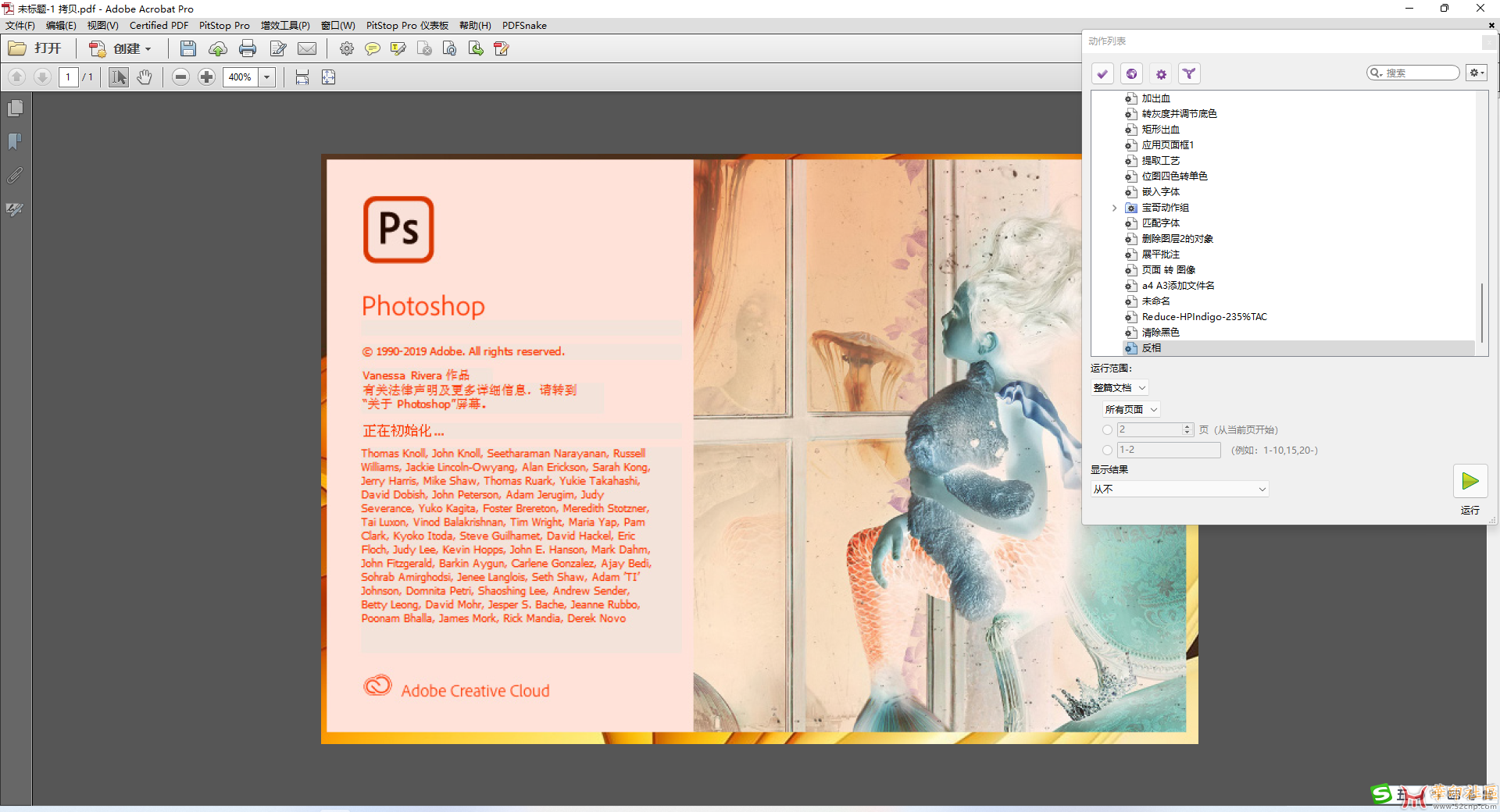This screenshot has height=812, width=1500.
Task: Click the purple globe icon in action list
Action: 1131,73
